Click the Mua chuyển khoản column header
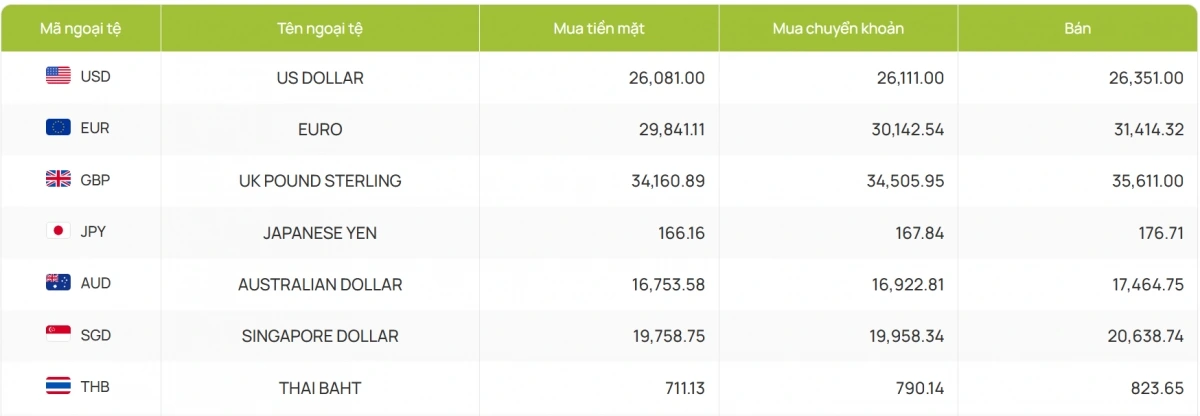The height and width of the screenshot is (416, 1200). point(838,28)
